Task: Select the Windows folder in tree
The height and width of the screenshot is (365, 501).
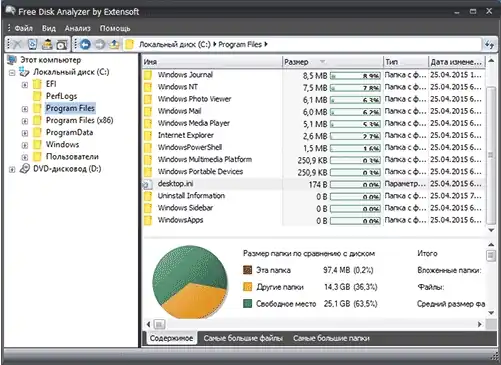Action: point(62,144)
